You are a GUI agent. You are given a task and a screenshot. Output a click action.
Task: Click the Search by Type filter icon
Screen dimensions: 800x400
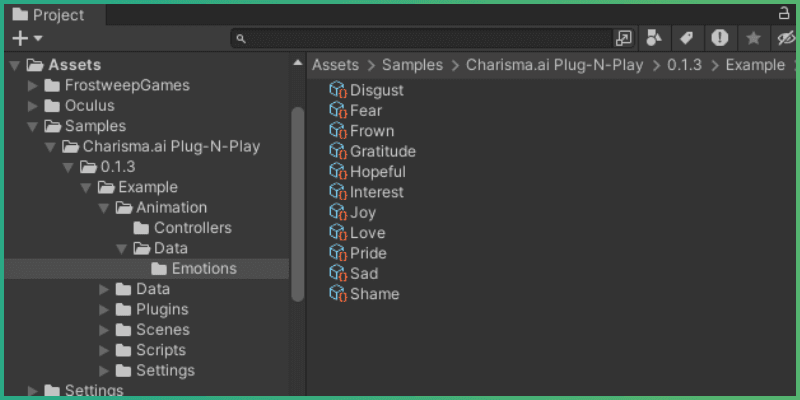pyautogui.click(x=653, y=38)
